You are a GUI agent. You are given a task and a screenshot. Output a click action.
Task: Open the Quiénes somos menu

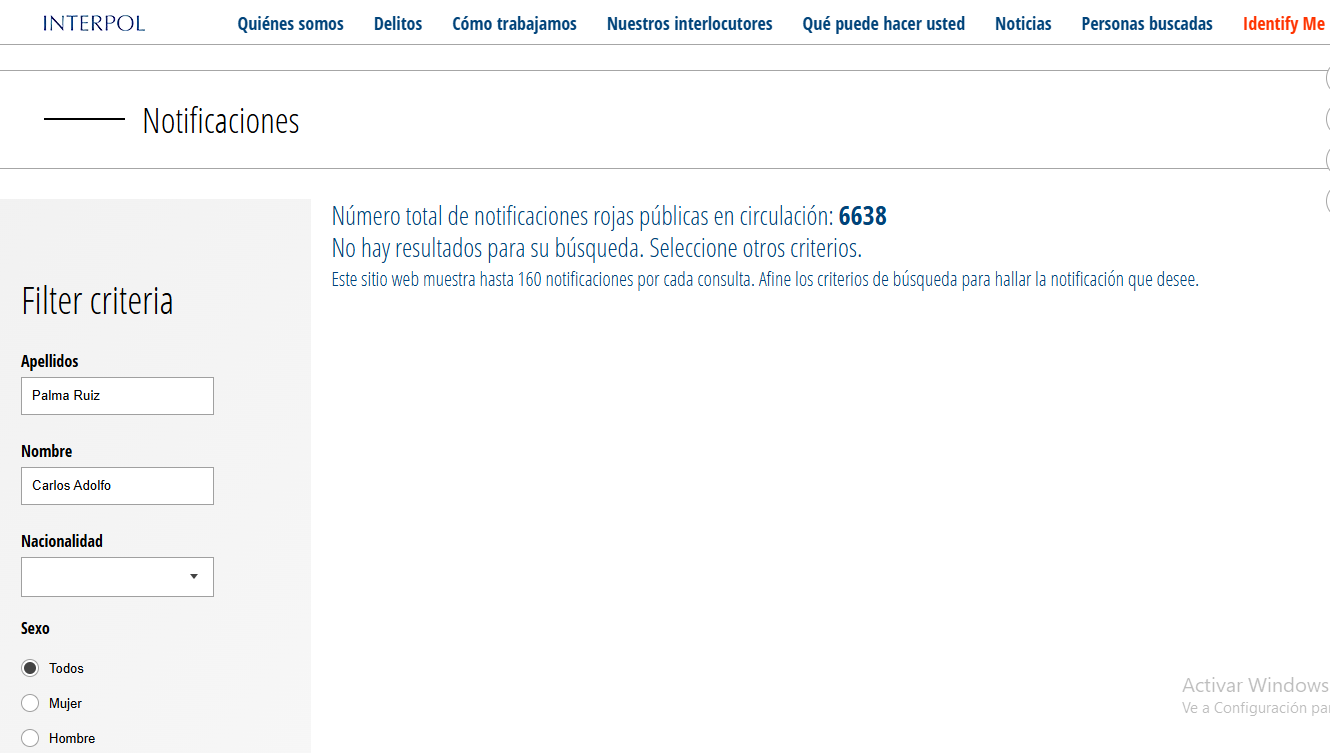pyautogui.click(x=290, y=24)
